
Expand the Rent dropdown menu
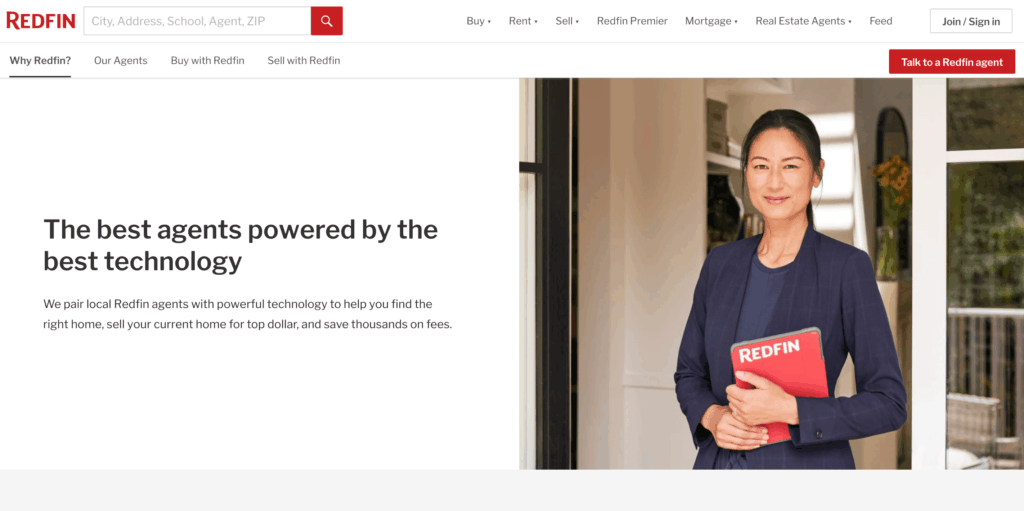pos(523,21)
